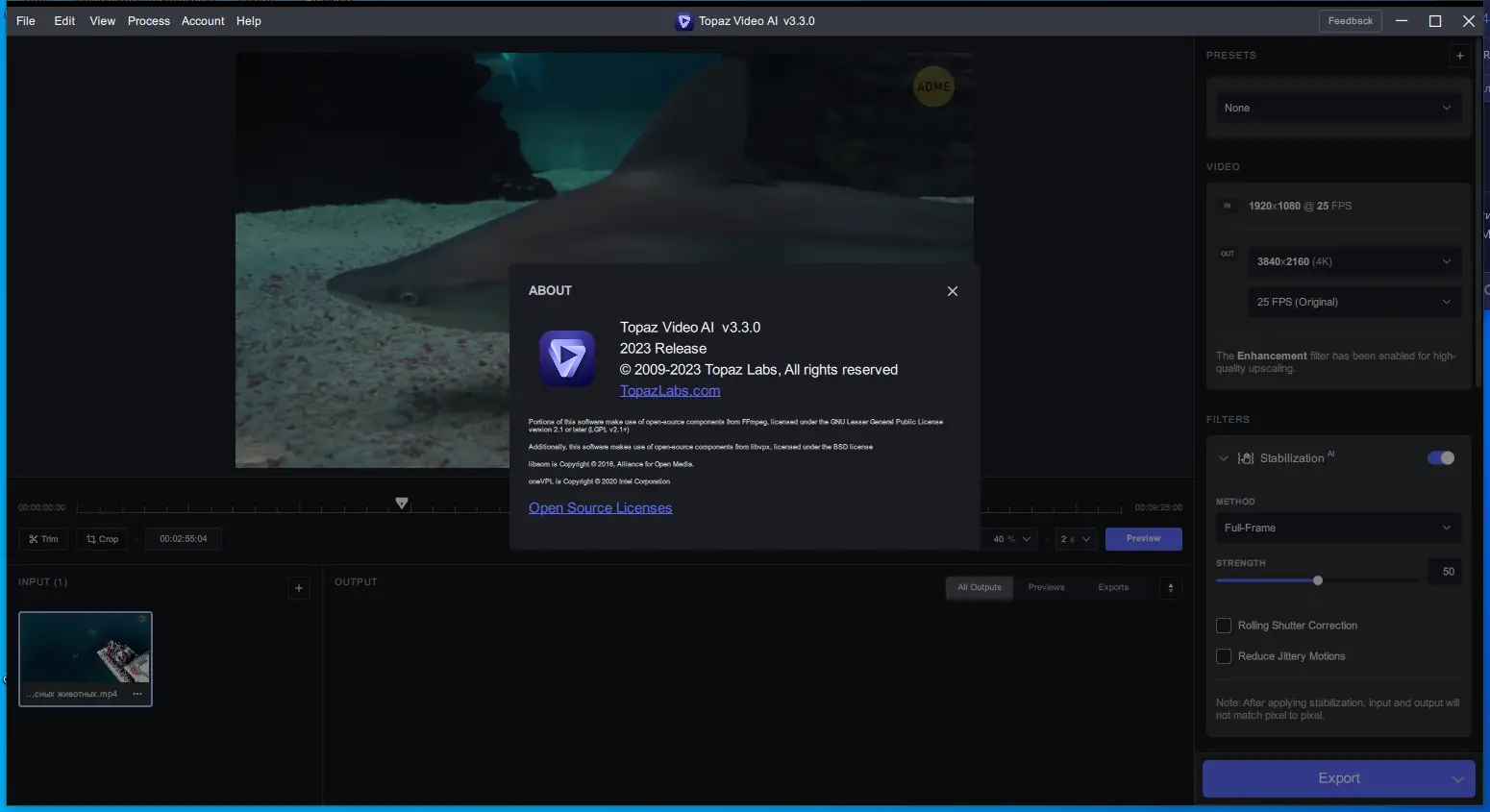Click the output sort order icon
This screenshot has width=1490, height=812.
1171,588
